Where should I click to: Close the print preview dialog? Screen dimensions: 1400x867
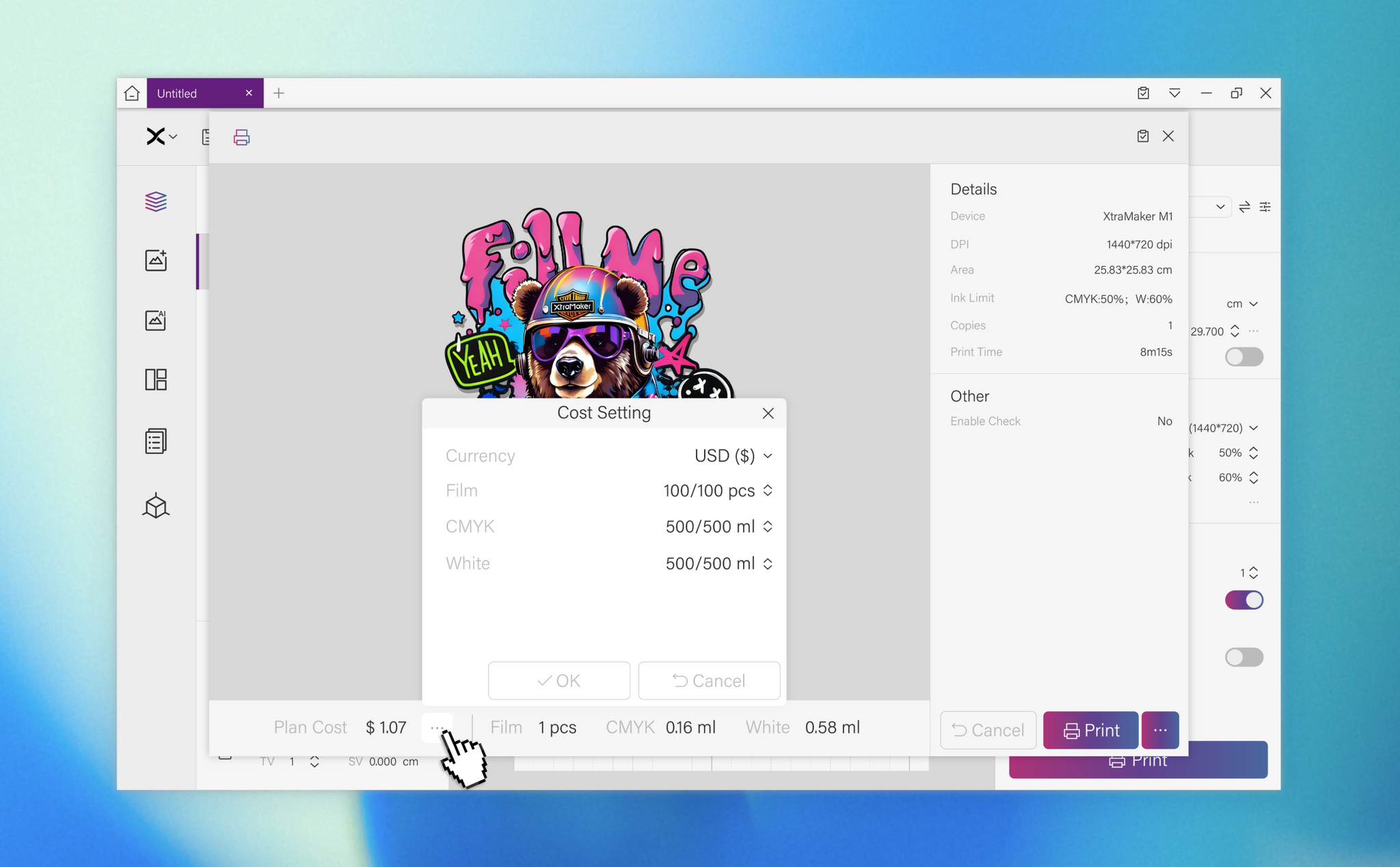[x=1168, y=136]
